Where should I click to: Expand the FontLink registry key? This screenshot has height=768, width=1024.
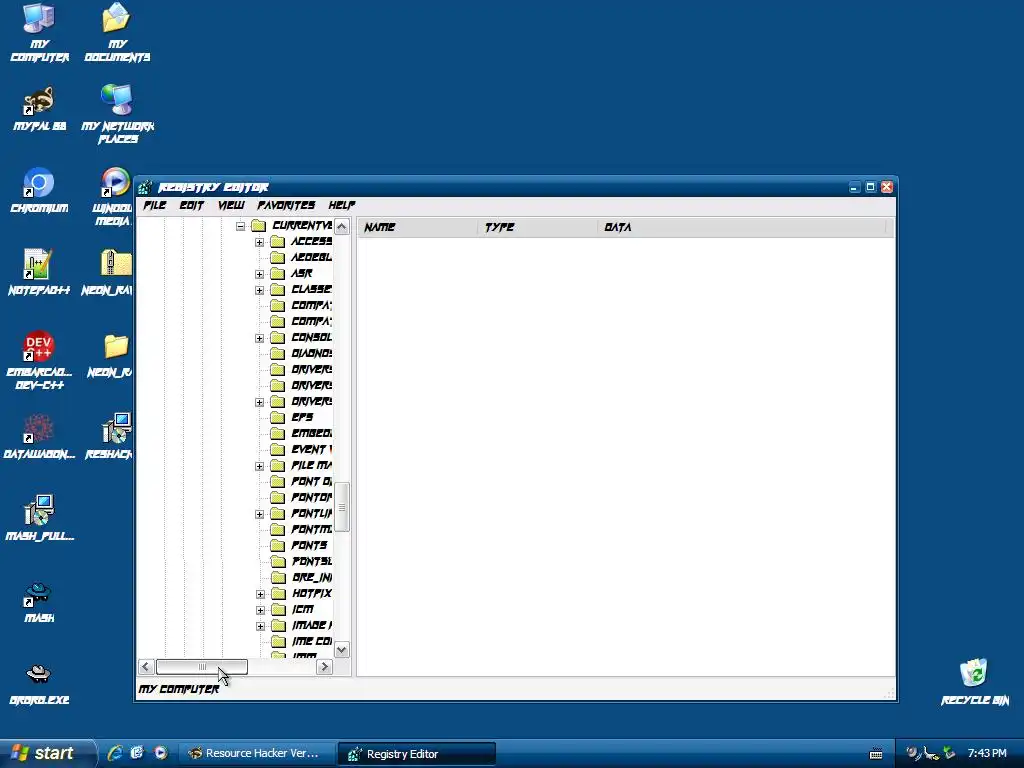259,515
